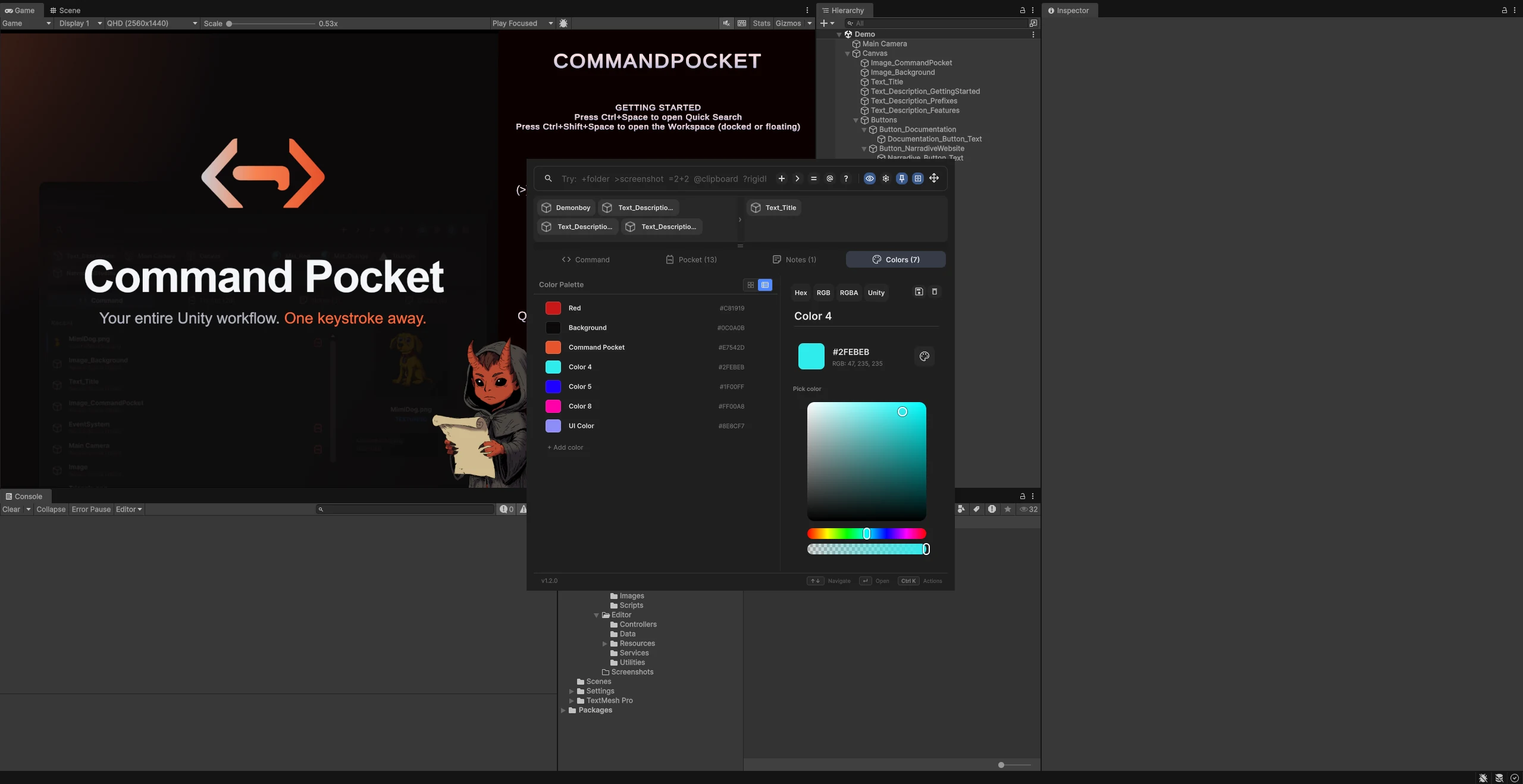Click the hue slider in color picker
The image size is (1523, 784).
tap(867, 534)
